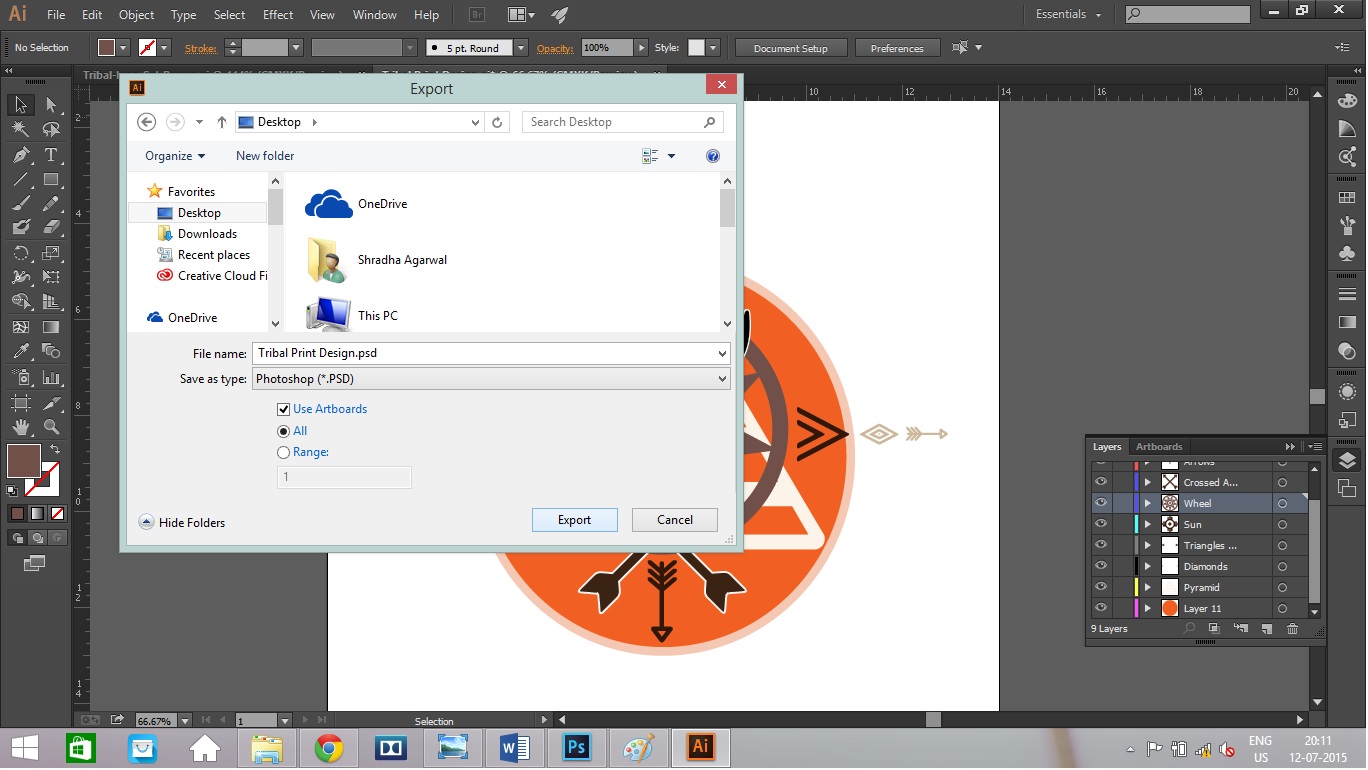Image resolution: width=1368 pixels, height=770 pixels.
Task: Open the File menu
Action: click(x=56, y=15)
